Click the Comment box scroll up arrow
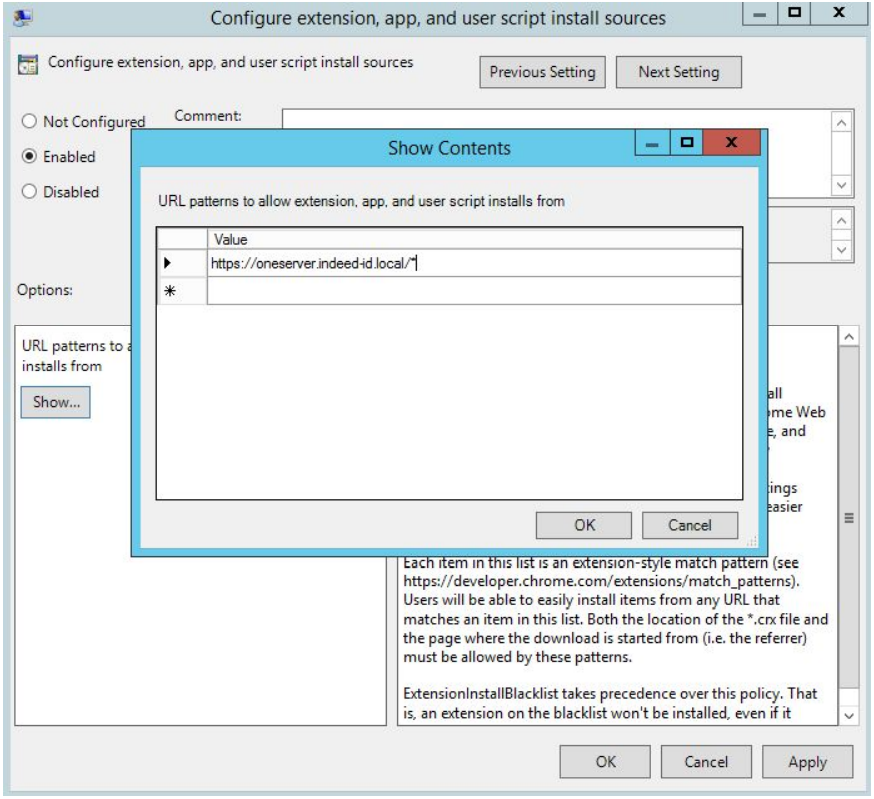 (842, 122)
